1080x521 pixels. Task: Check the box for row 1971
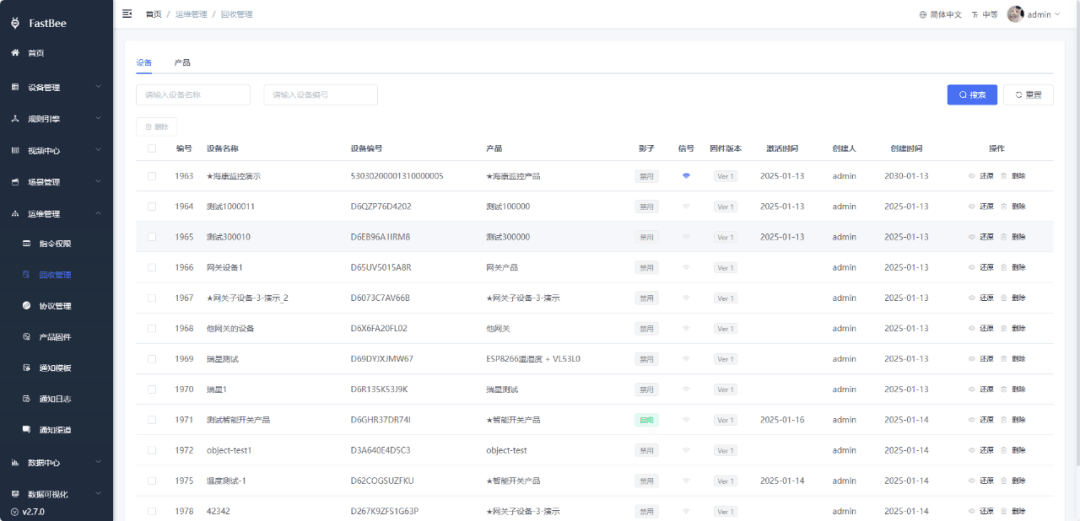(x=152, y=420)
